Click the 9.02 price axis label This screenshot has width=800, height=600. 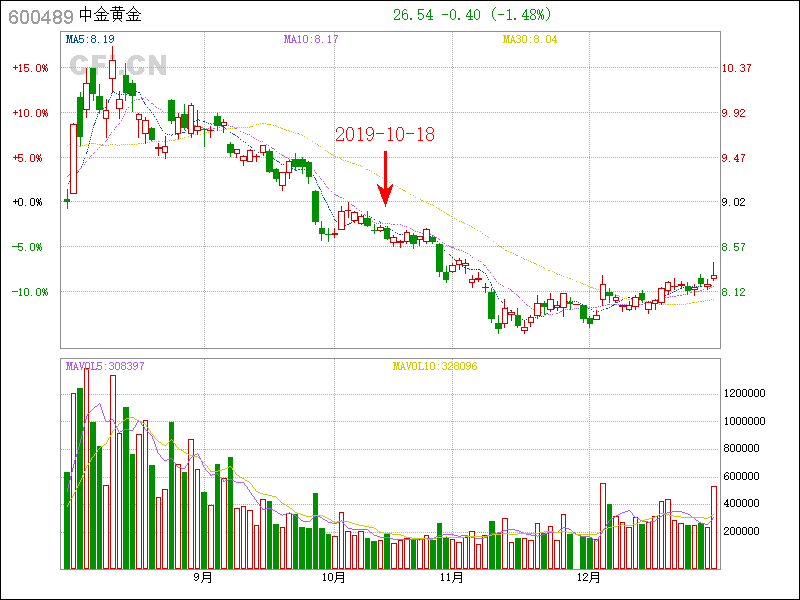click(x=734, y=202)
